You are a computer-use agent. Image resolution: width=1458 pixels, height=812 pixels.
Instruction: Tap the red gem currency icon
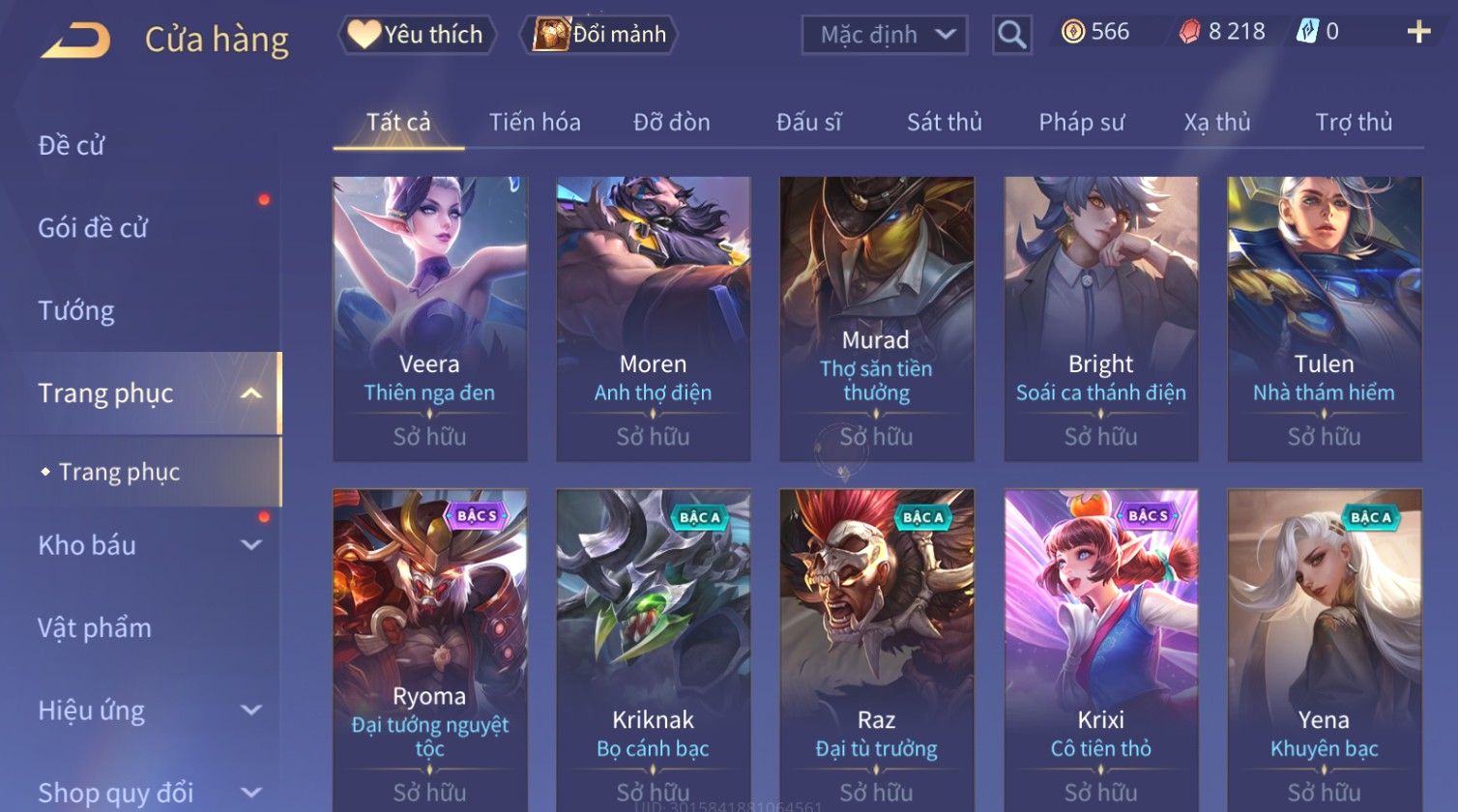[1189, 32]
